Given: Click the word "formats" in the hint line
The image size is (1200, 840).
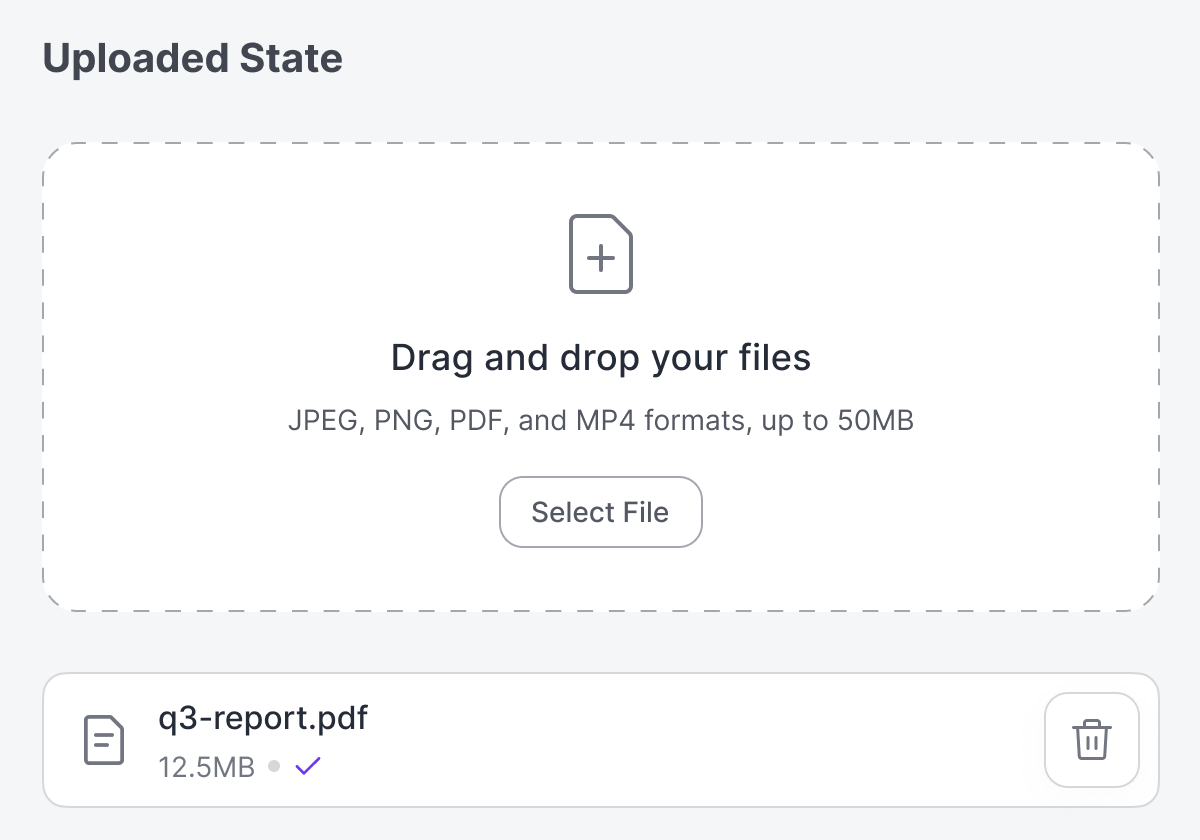Looking at the screenshot, I should [x=696, y=421].
